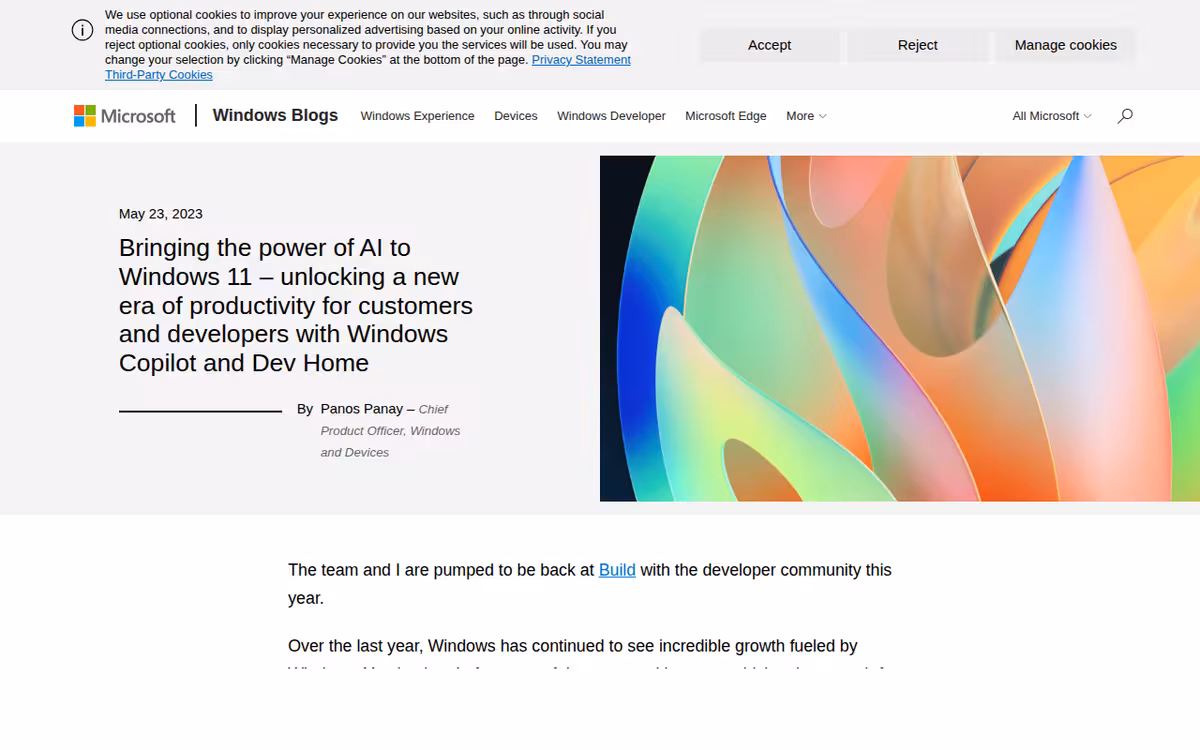Click the article headline about AI

296,305
